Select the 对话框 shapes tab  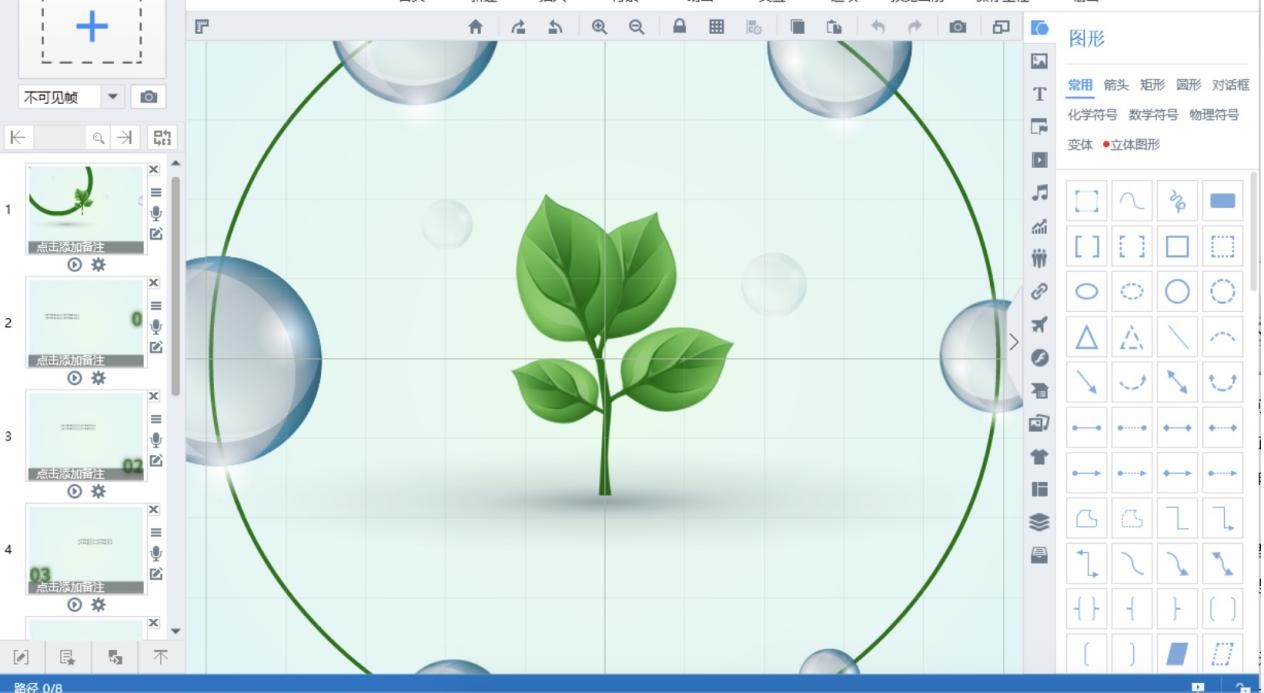click(1231, 85)
